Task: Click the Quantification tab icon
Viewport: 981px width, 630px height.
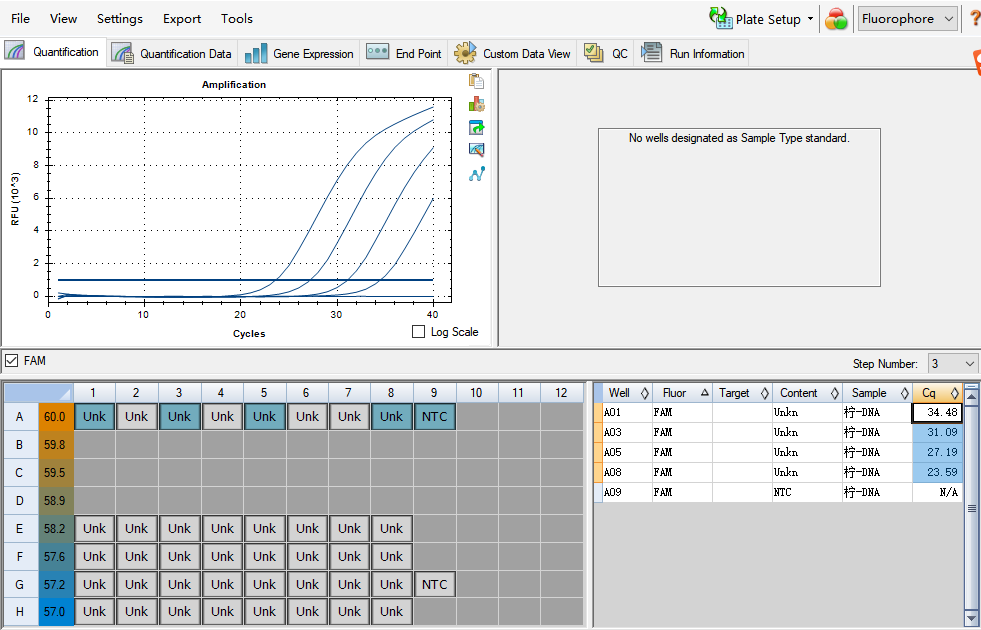Action: (x=15, y=51)
